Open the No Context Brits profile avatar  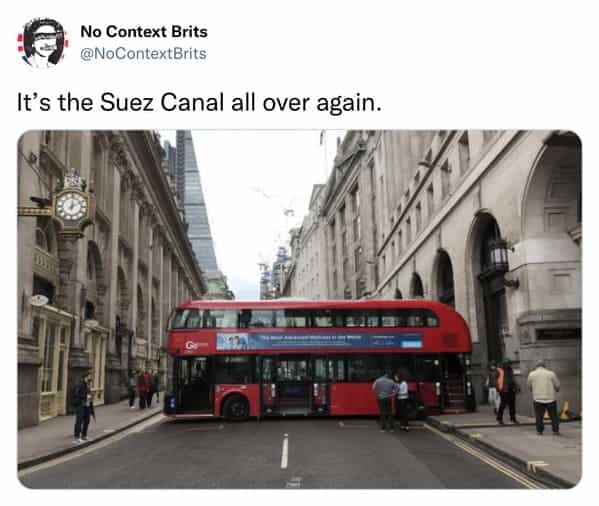[x=43, y=43]
